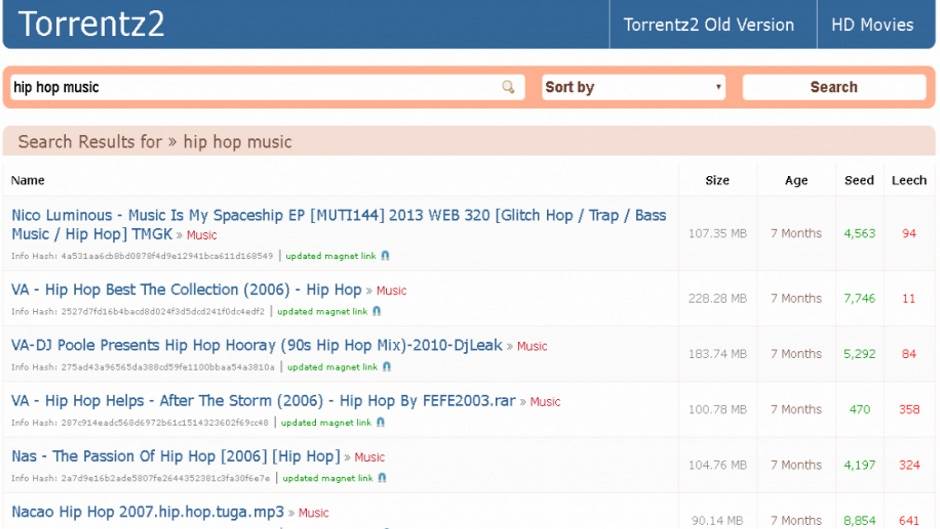940x529 pixels.
Task: Click Music category tag beside DJ Poole torrent
Action: tap(532, 346)
